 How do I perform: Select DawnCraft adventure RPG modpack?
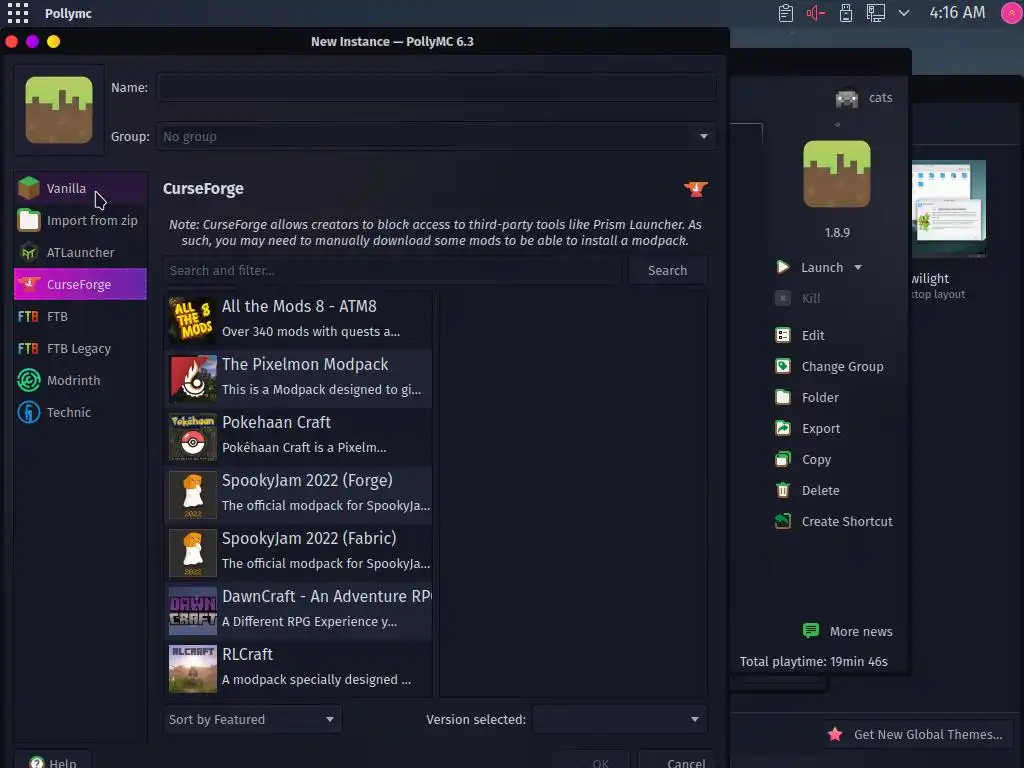click(x=300, y=610)
